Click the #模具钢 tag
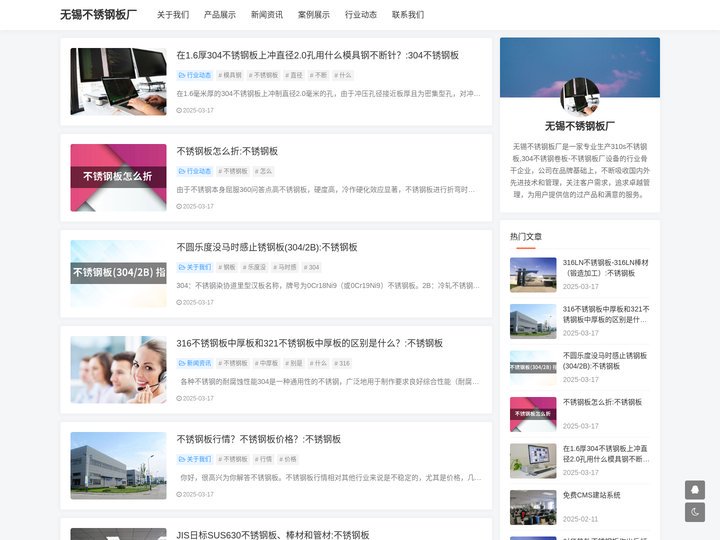The height and width of the screenshot is (540, 720). coord(230,75)
